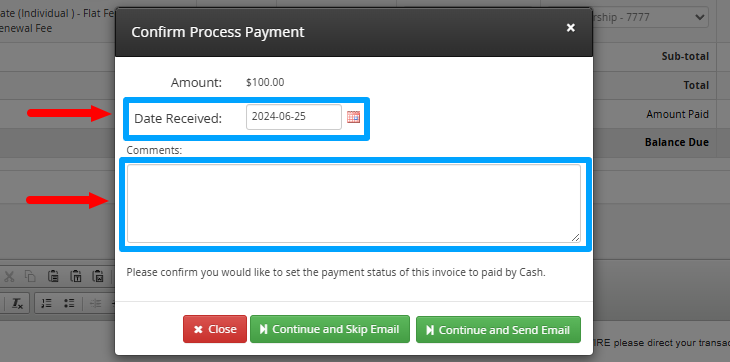Choose Continue and Send Email
This screenshot has height=362, width=730.
tap(498, 330)
